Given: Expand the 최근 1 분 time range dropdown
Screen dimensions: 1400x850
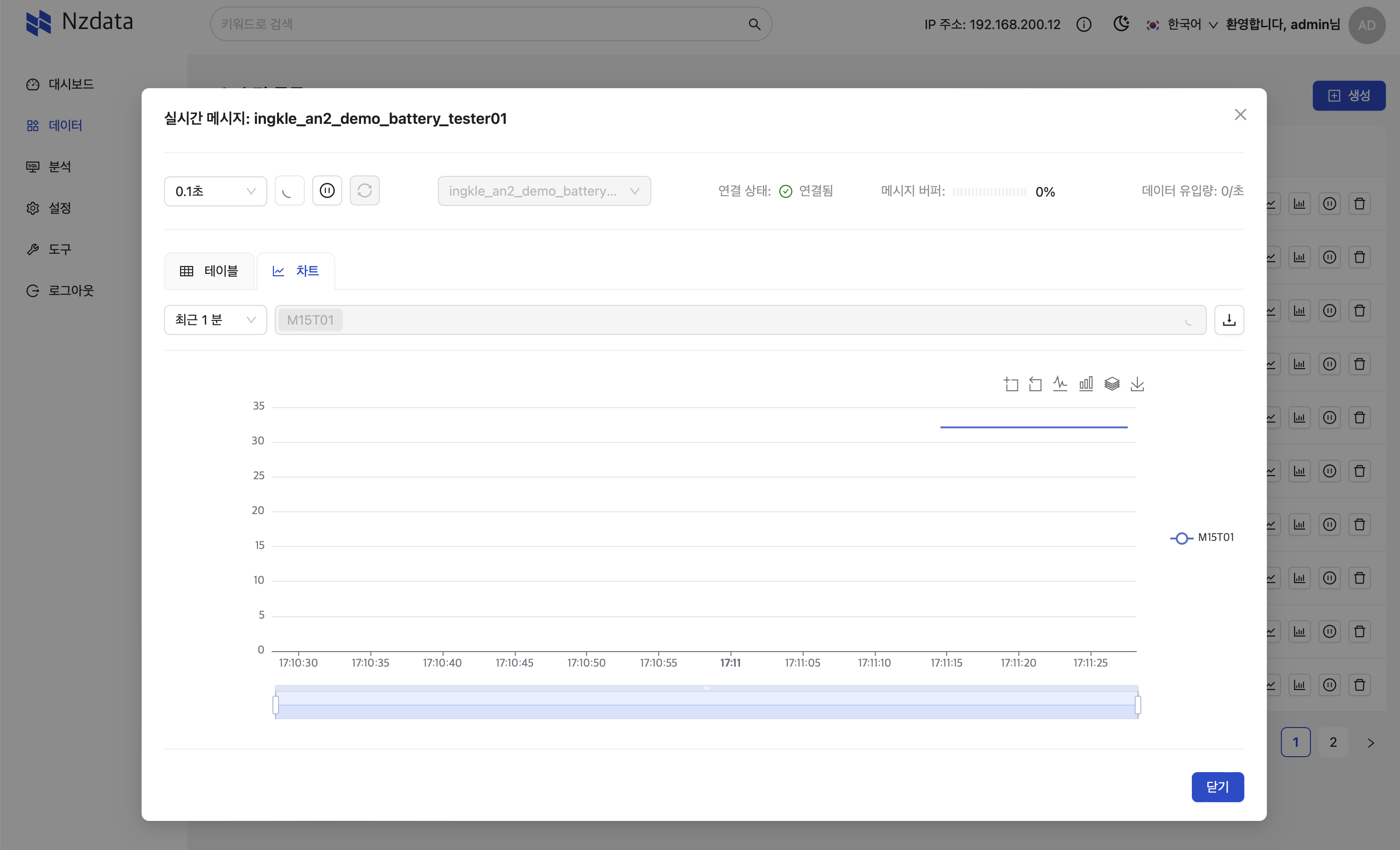Looking at the screenshot, I should pyautogui.click(x=215, y=320).
